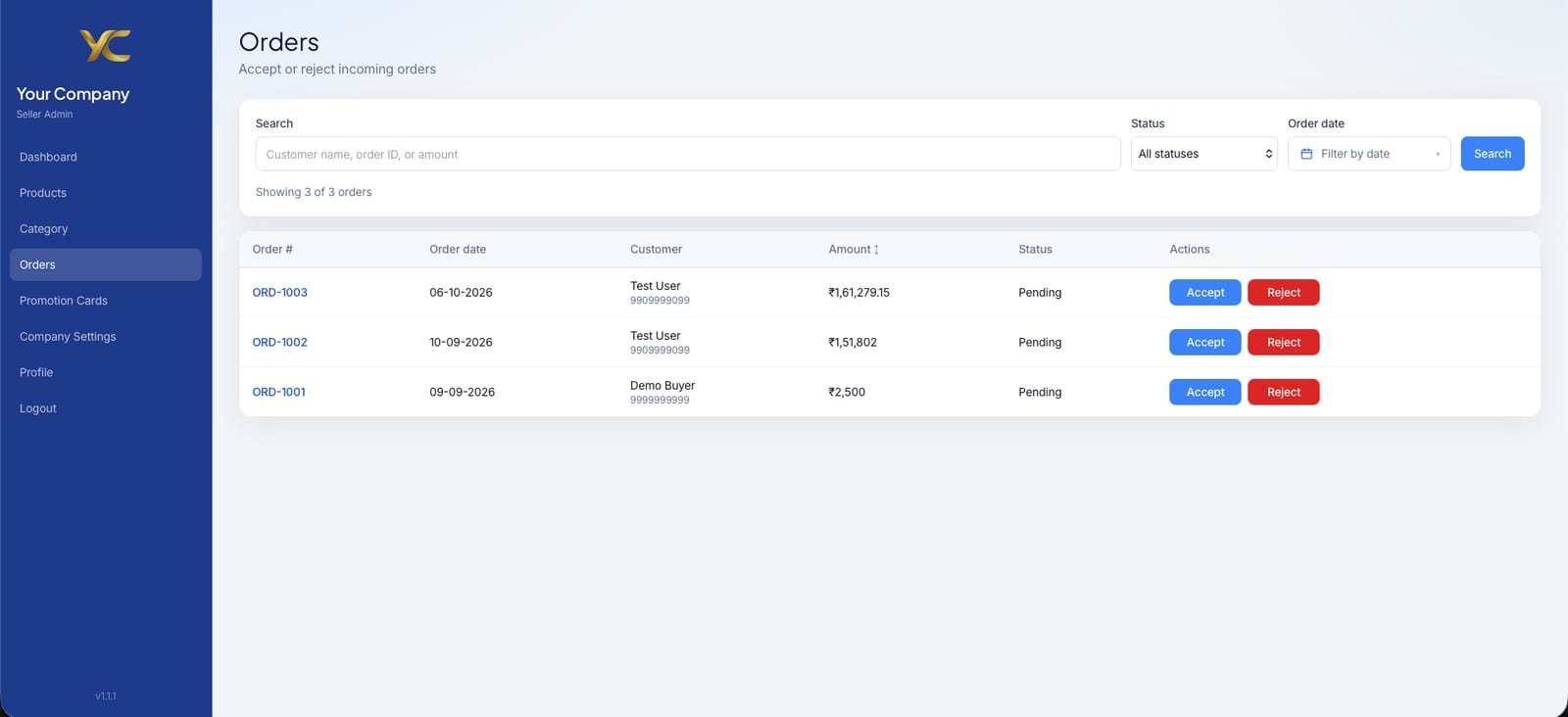
Task: Log out via the Logout item
Action: (x=106, y=408)
